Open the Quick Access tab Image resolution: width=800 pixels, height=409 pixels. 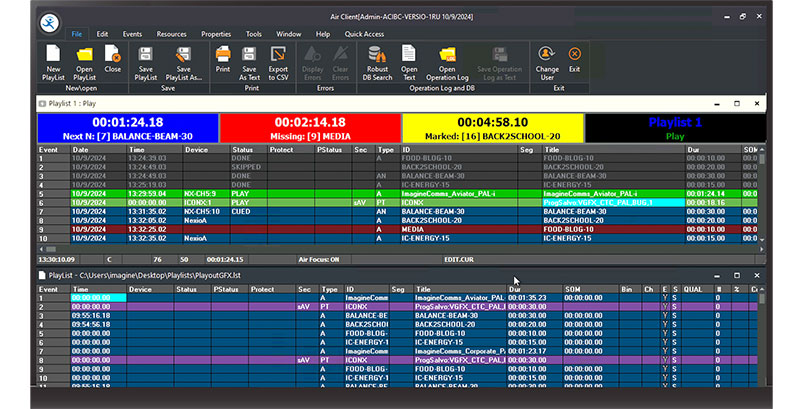coord(365,33)
